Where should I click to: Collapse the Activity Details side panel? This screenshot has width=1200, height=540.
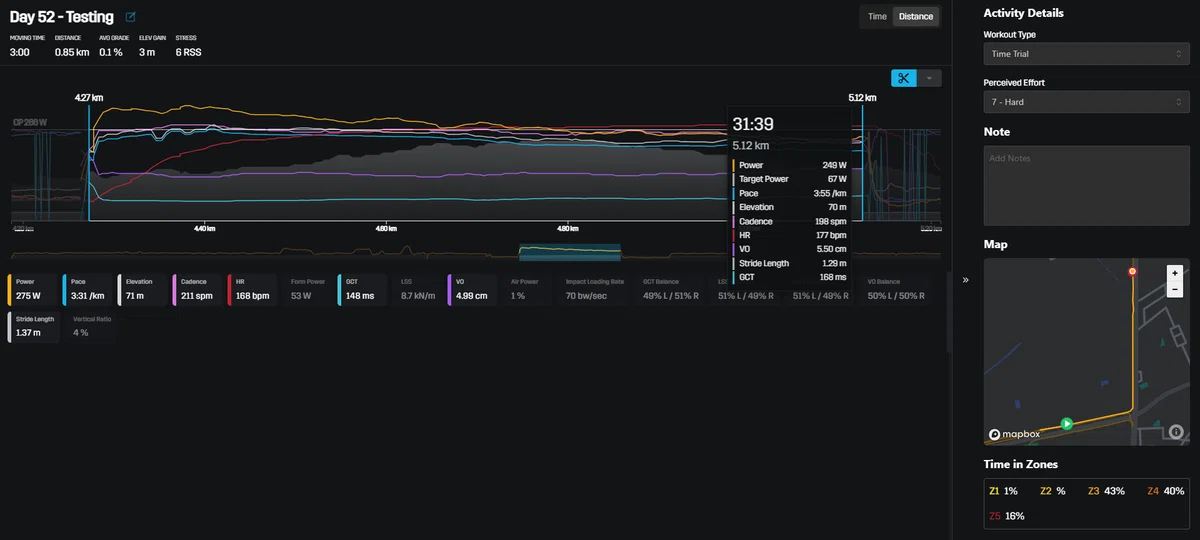(966, 280)
